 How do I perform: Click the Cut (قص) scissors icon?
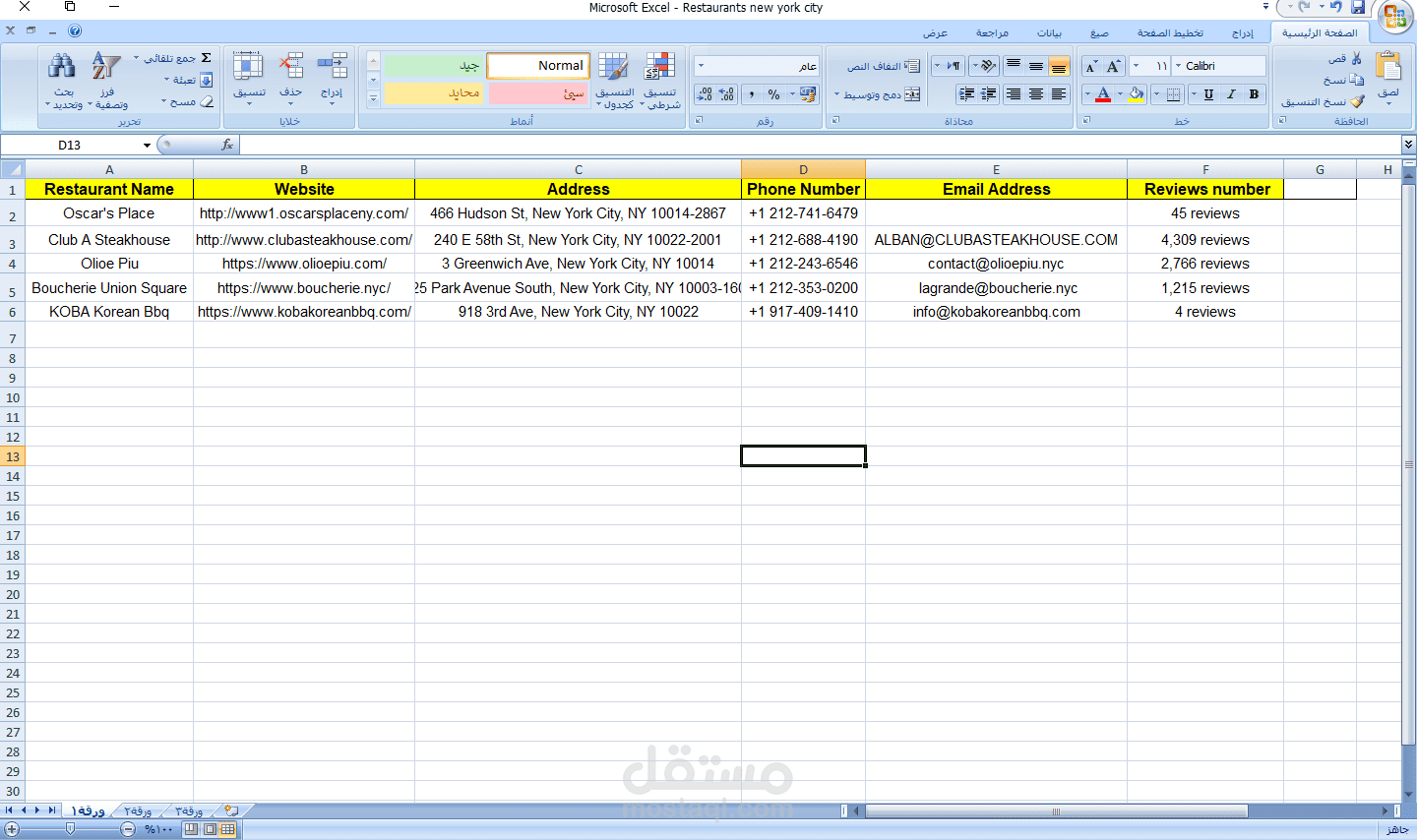point(1357,58)
